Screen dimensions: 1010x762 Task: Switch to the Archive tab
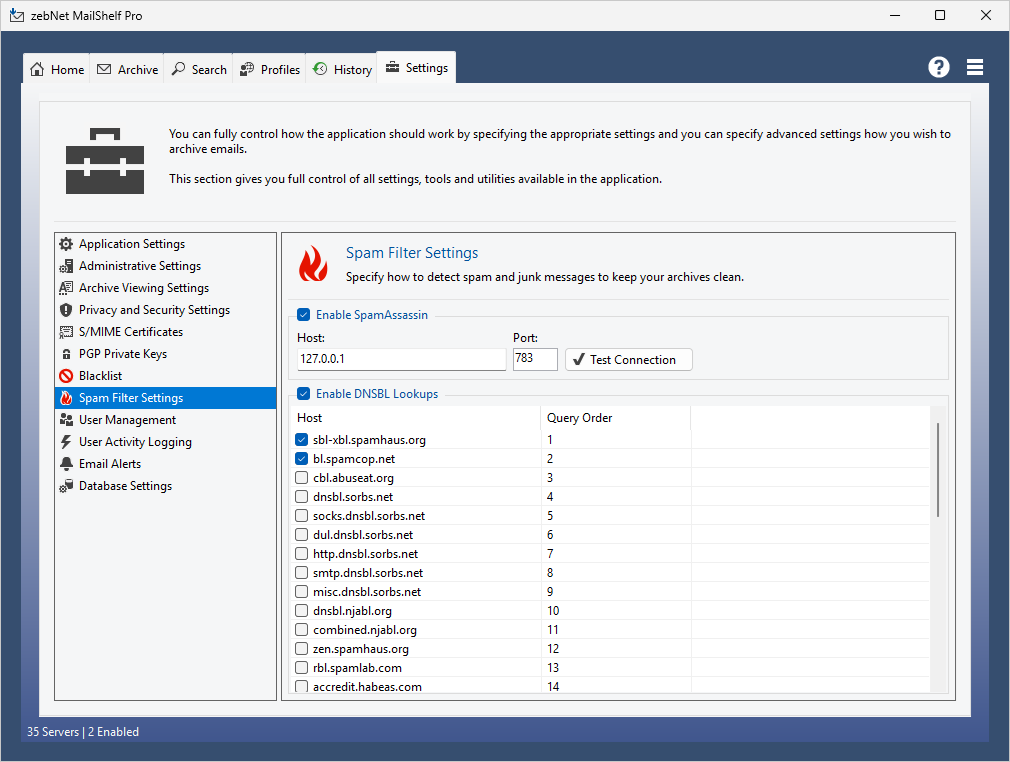click(128, 69)
